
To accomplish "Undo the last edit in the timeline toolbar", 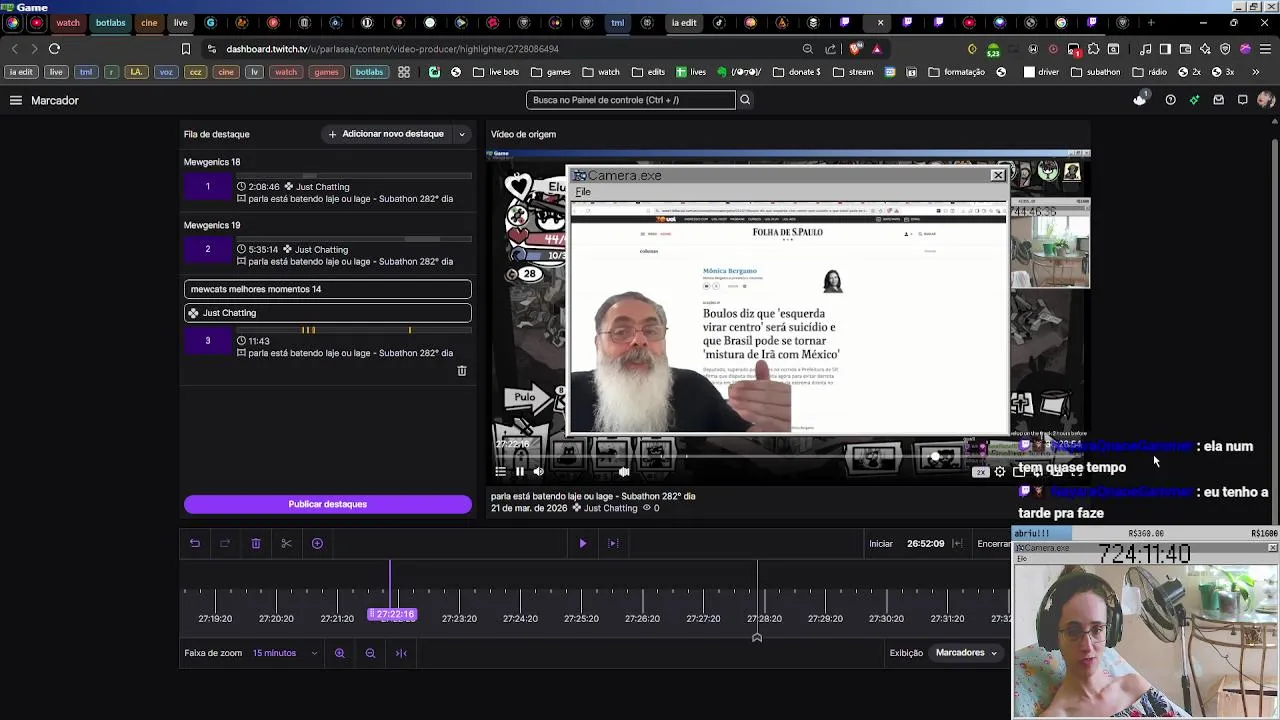I will (195, 543).
